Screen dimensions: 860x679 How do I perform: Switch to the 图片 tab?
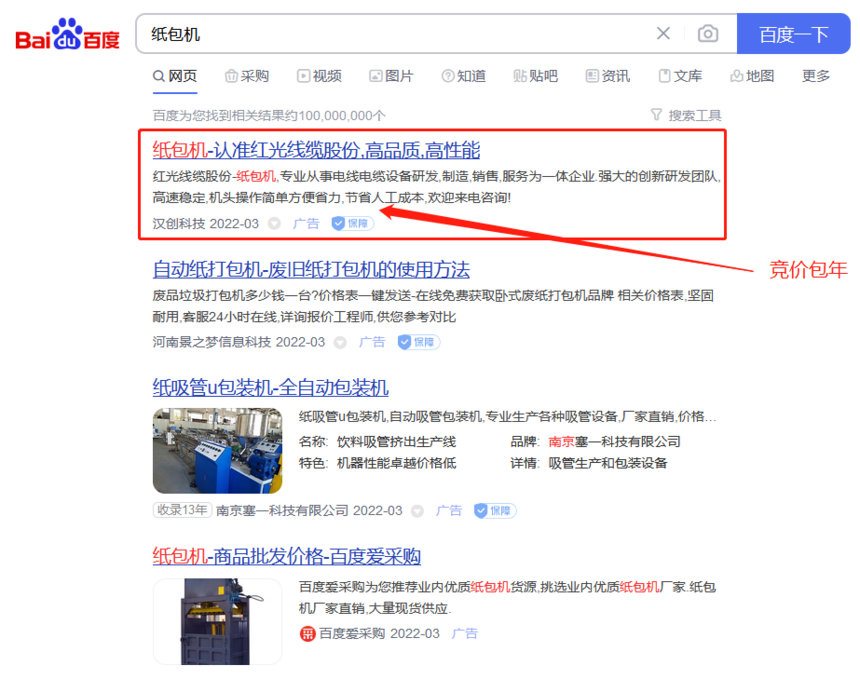pos(391,76)
